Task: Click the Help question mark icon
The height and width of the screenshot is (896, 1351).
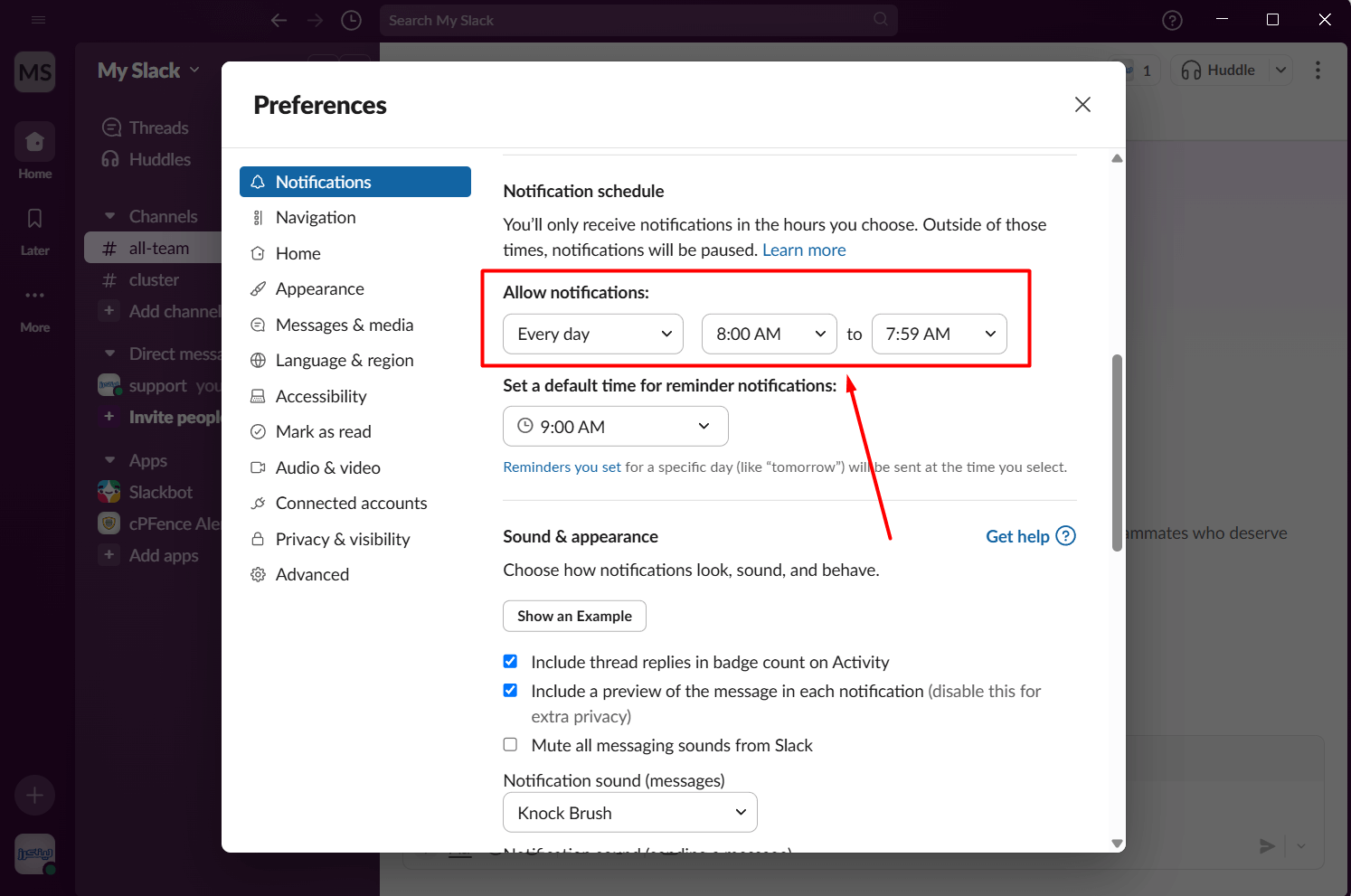Action: [1172, 20]
